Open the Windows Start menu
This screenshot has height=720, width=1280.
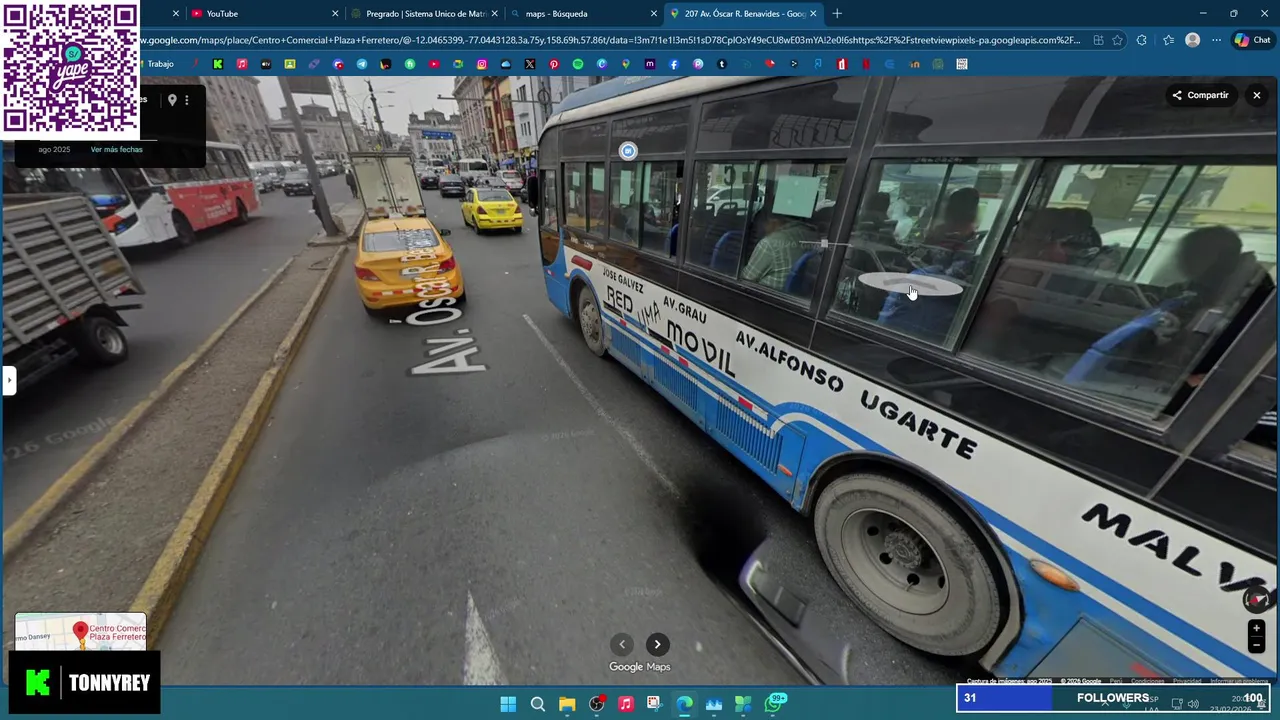508,704
